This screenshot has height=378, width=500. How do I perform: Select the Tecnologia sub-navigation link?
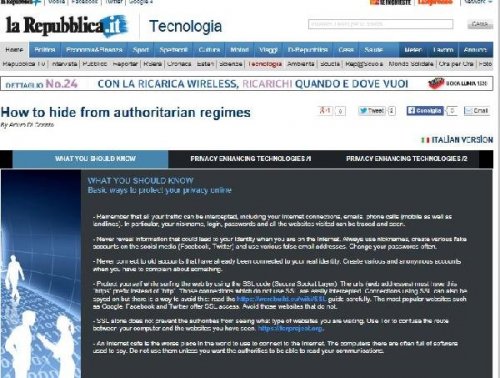pyautogui.click(x=265, y=64)
